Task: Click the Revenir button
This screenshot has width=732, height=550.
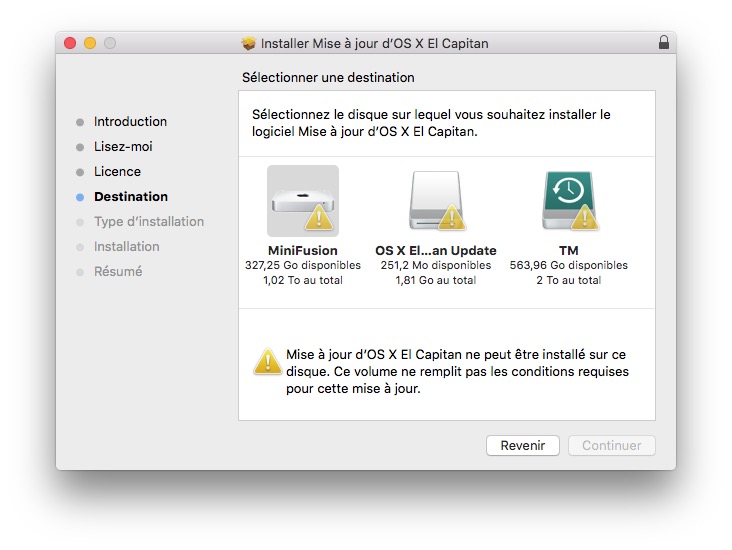Action: pos(522,445)
